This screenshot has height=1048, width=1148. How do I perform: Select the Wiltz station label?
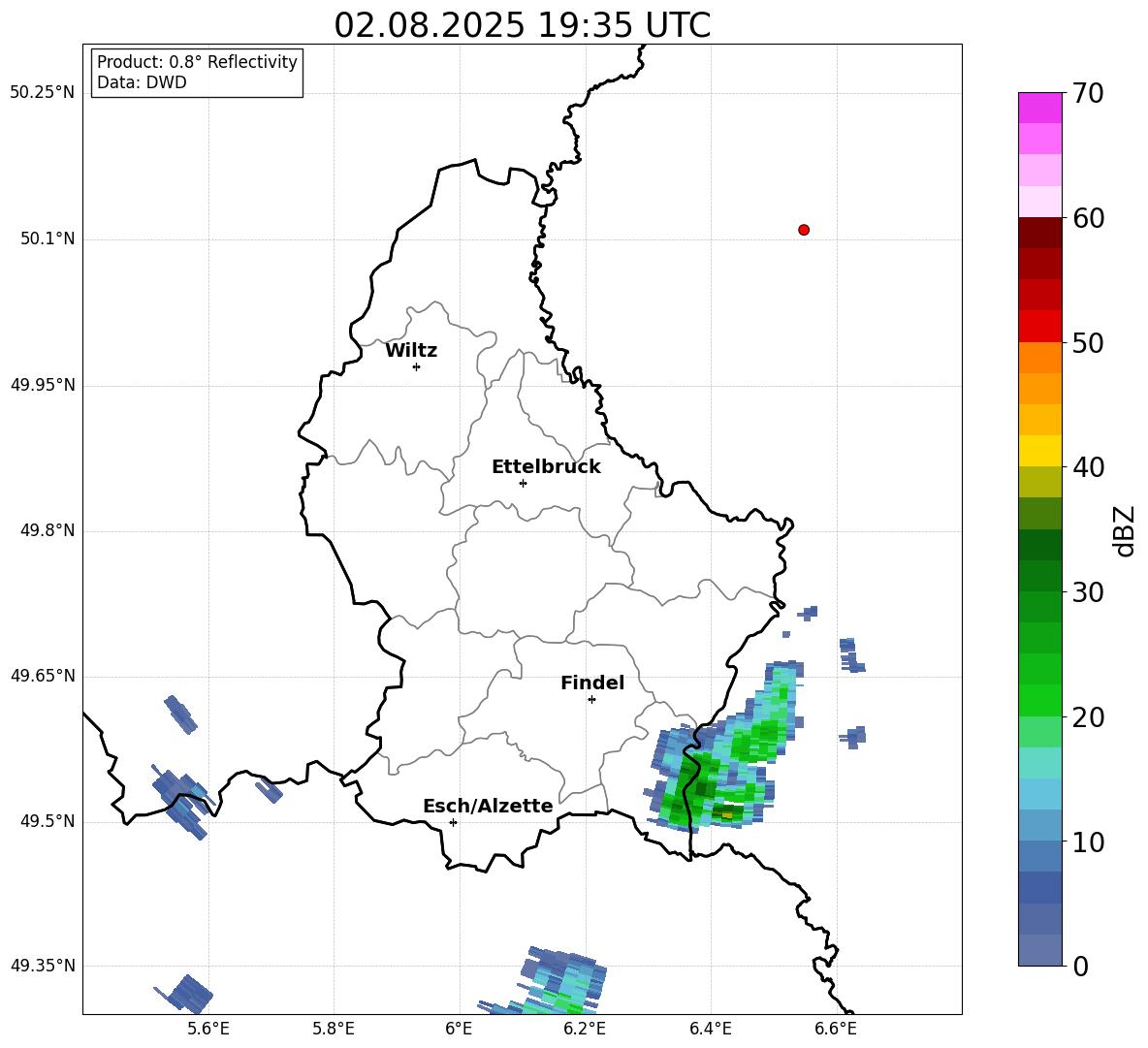411,351
